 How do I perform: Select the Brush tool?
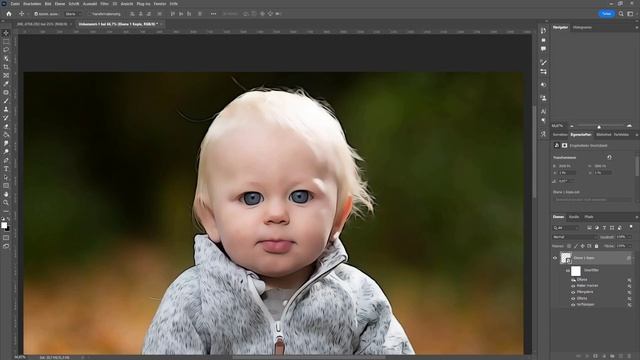(x=6, y=101)
